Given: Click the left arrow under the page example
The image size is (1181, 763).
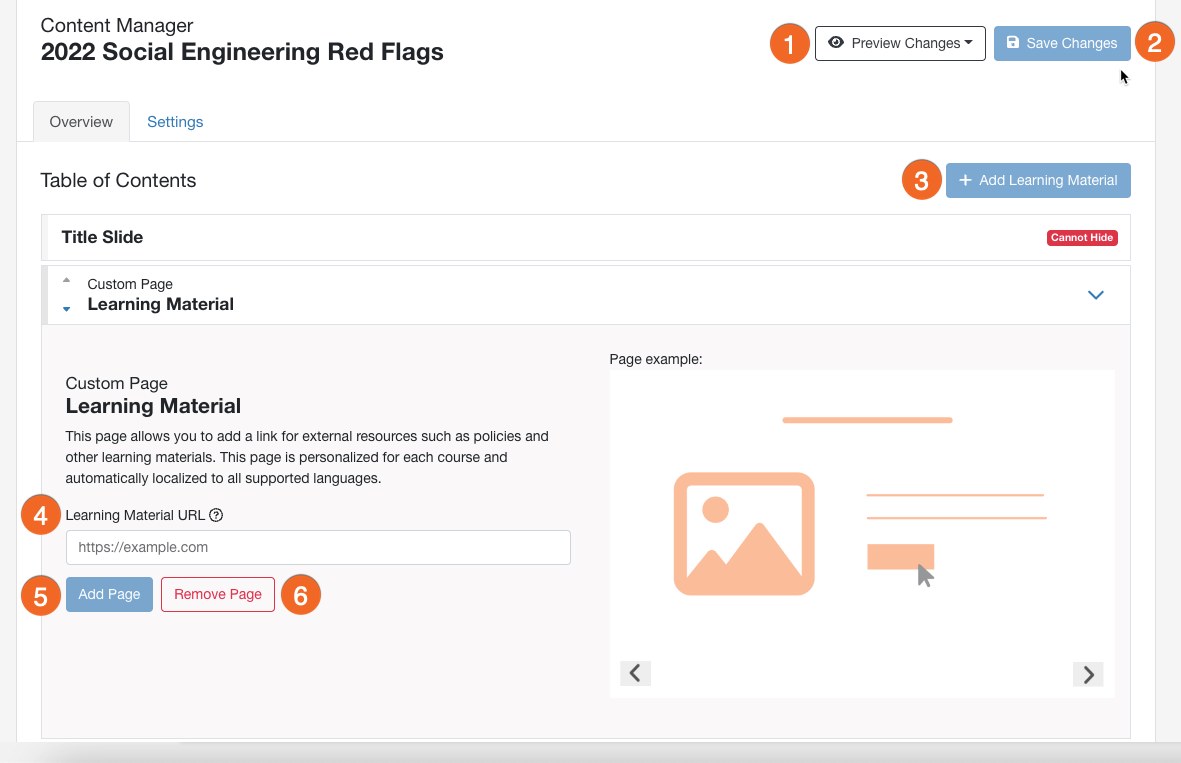Looking at the screenshot, I should [x=635, y=674].
